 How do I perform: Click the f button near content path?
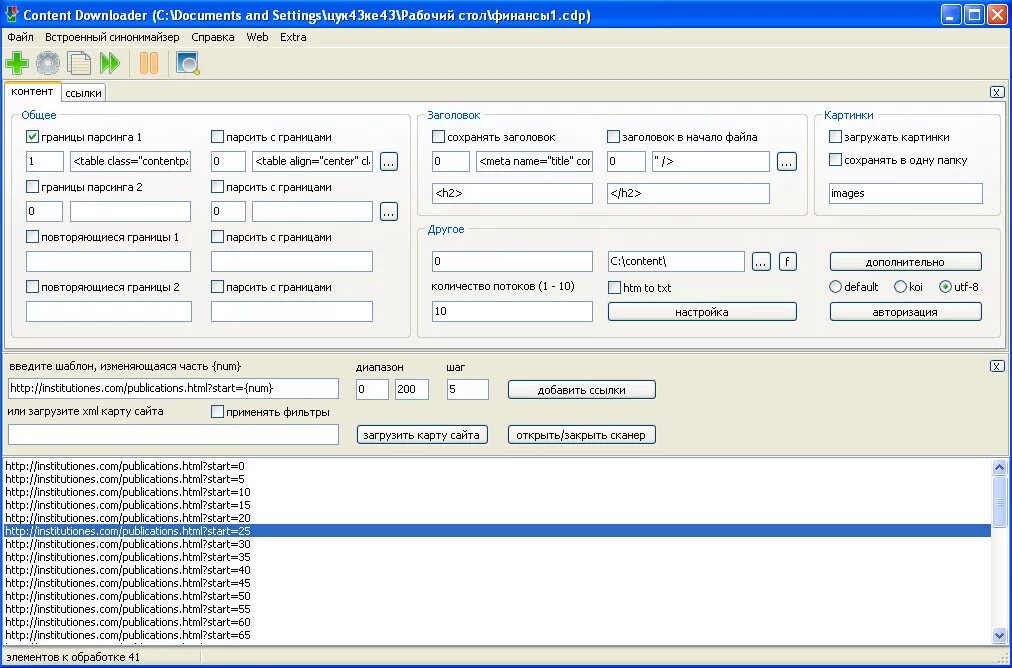point(787,261)
